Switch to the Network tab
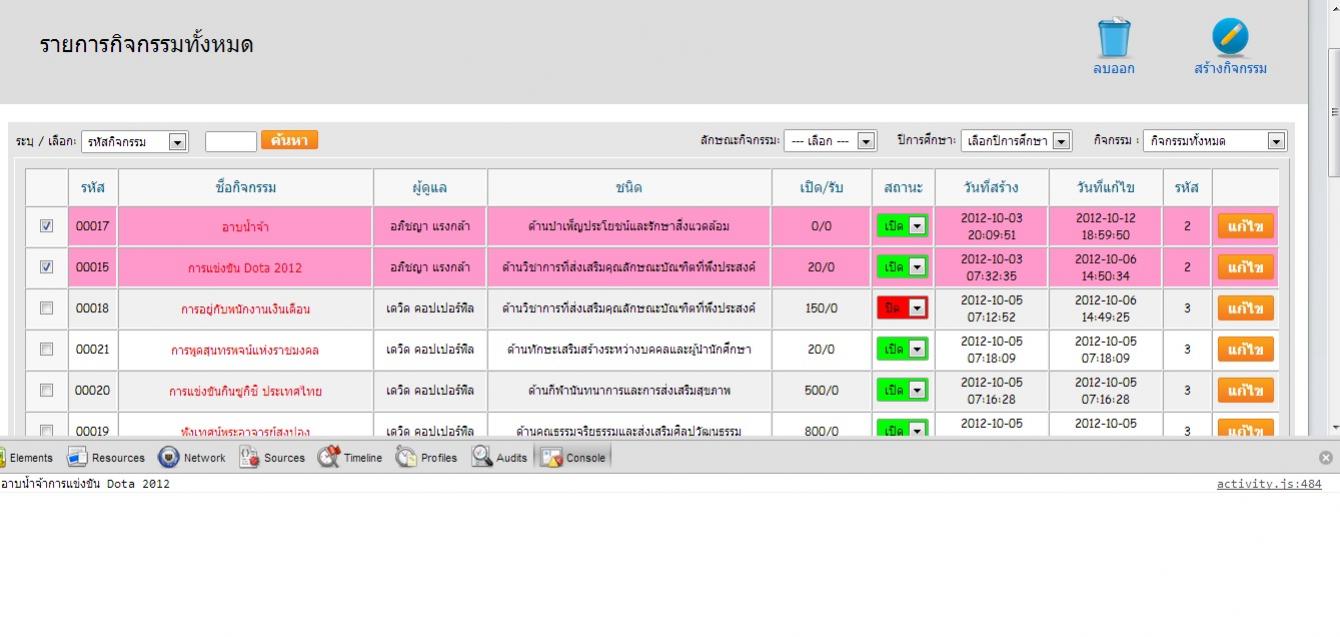Image resolution: width=1340 pixels, height=637 pixels. tap(192, 458)
